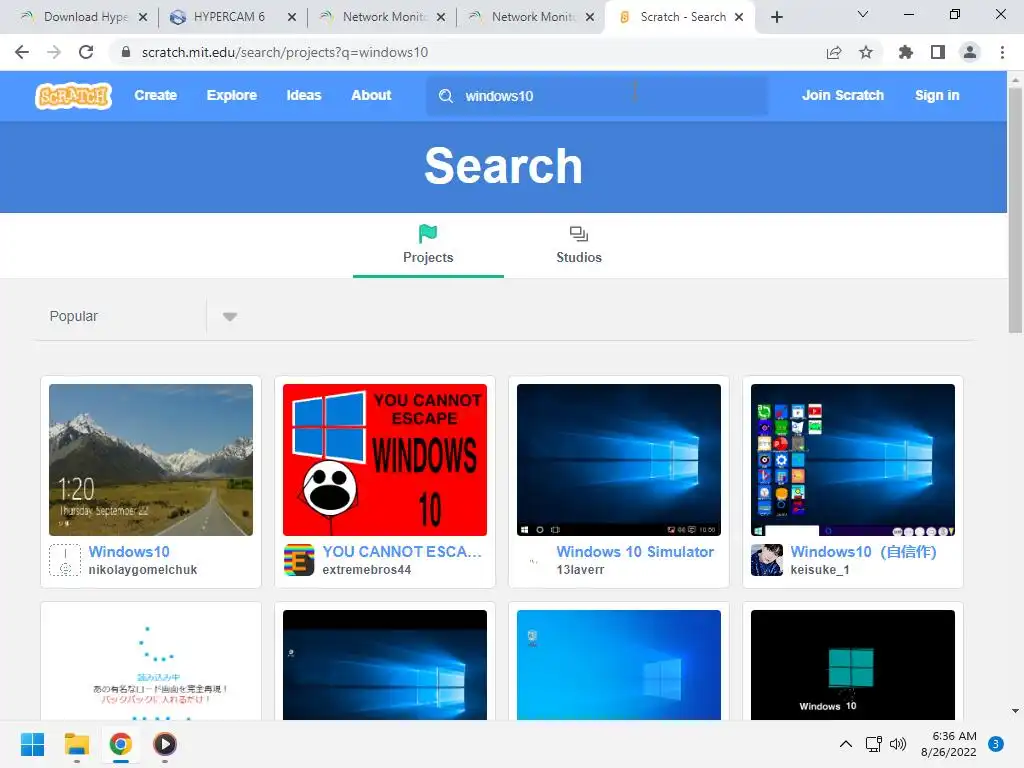Screen dimensions: 1024x768
Task: Open the red YOU CANNOT ESCAPE thumbnail
Action: point(385,460)
